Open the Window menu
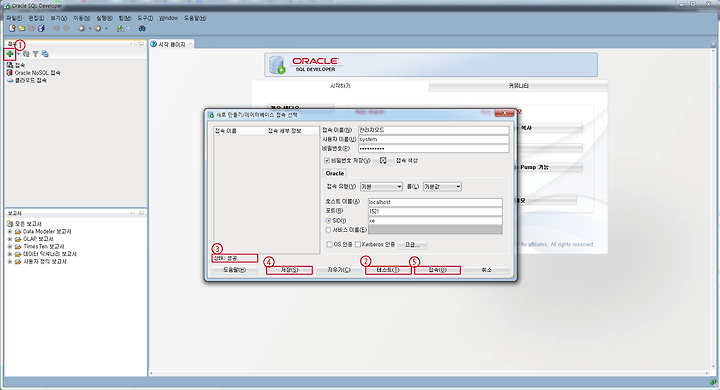 168,18
